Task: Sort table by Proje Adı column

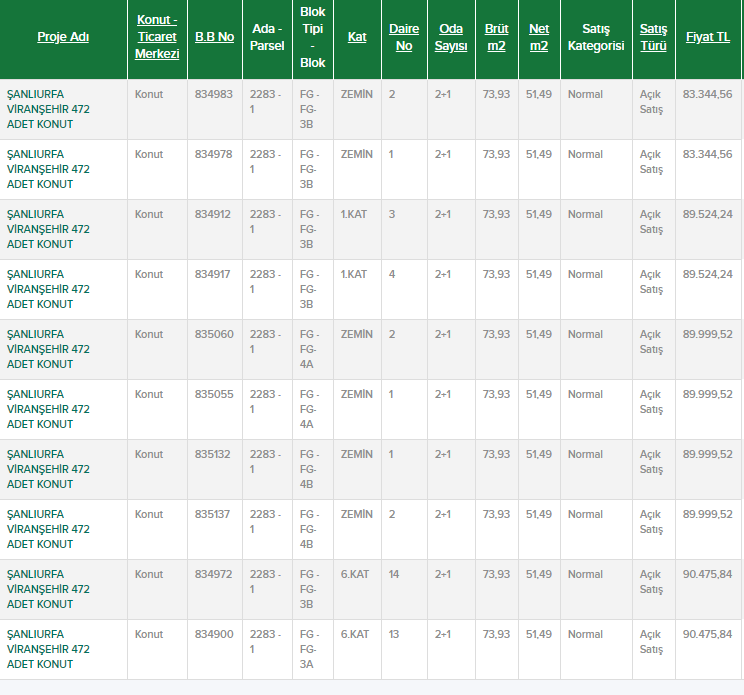Action: (63, 37)
